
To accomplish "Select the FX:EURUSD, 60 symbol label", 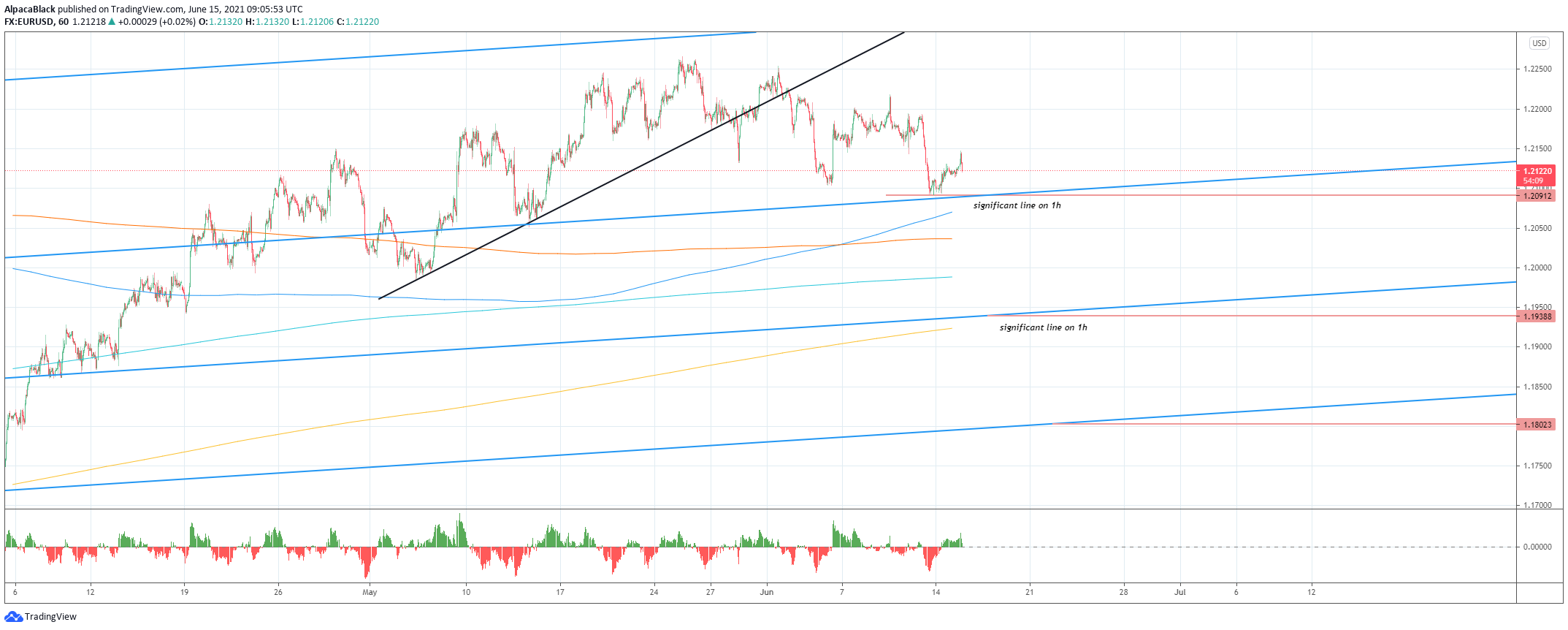I will (x=37, y=22).
